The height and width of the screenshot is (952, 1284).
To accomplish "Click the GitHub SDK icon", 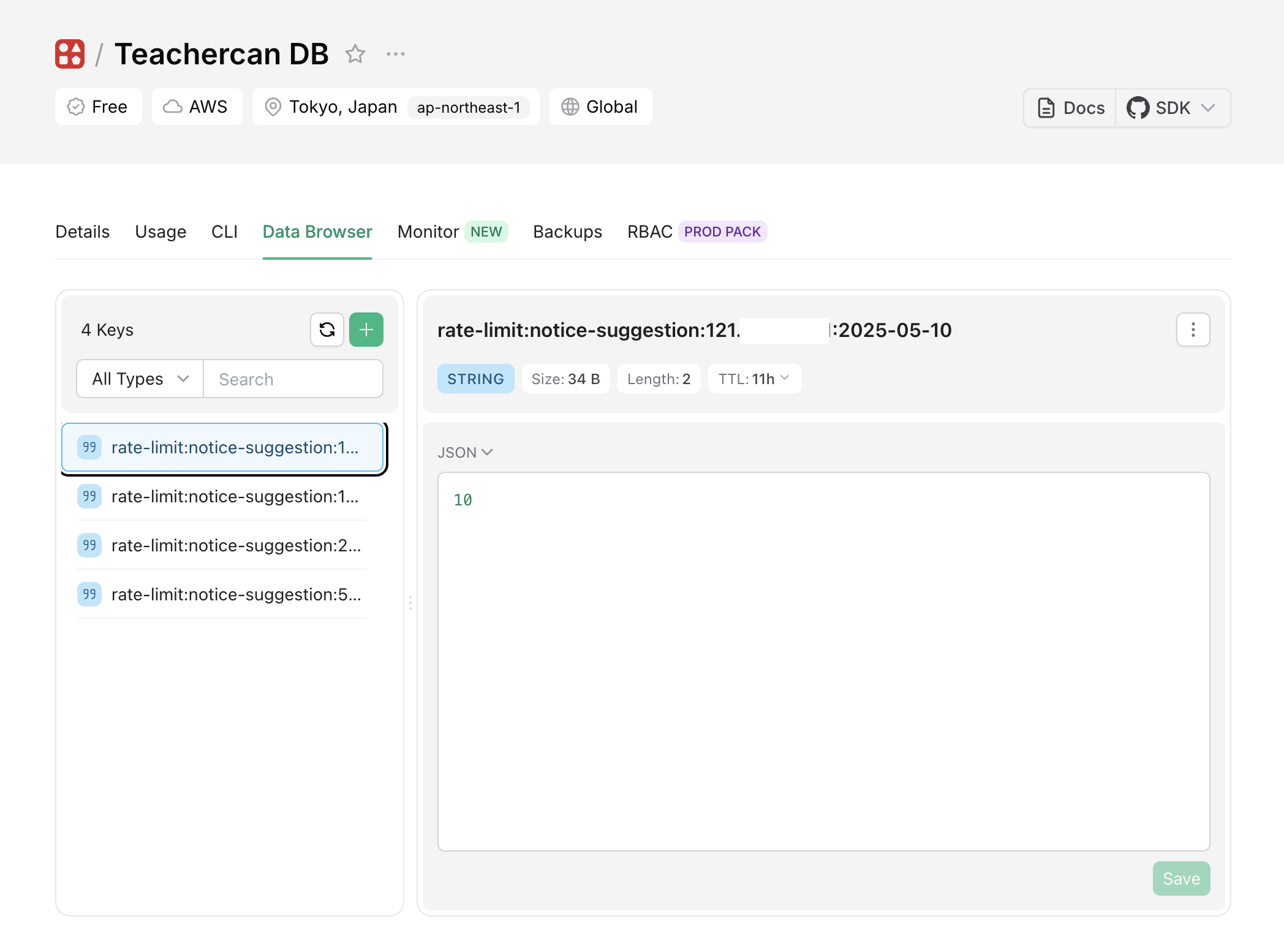I will (x=1138, y=108).
